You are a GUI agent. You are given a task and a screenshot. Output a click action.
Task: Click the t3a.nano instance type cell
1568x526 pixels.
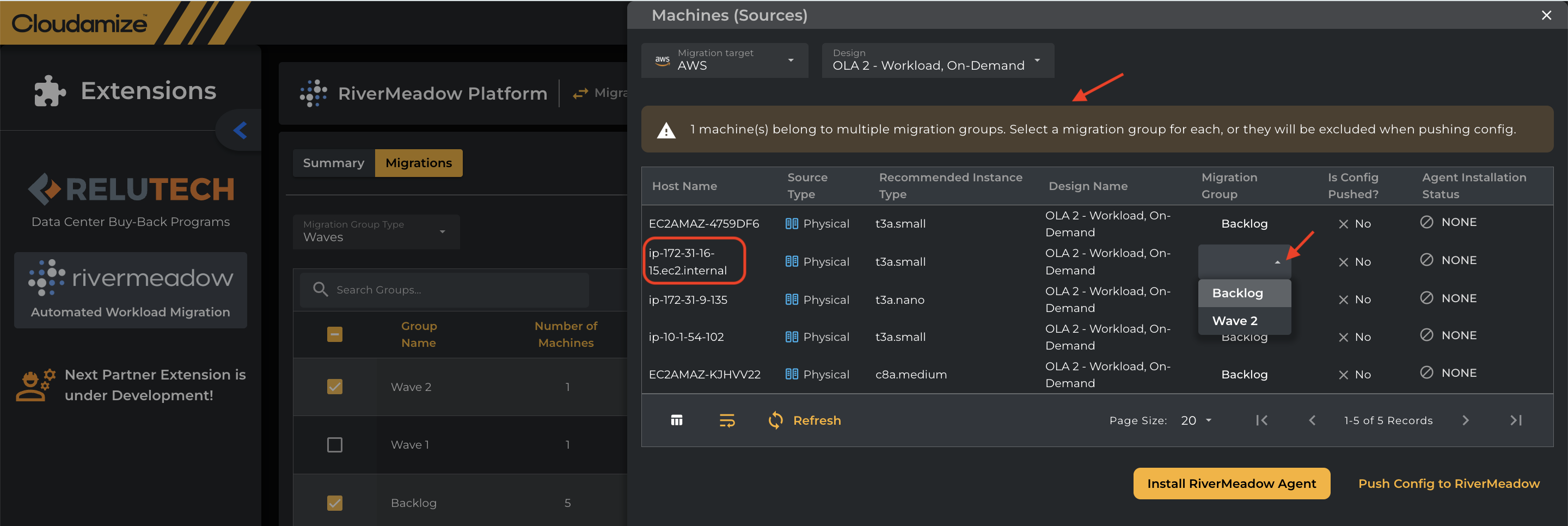click(899, 299)
